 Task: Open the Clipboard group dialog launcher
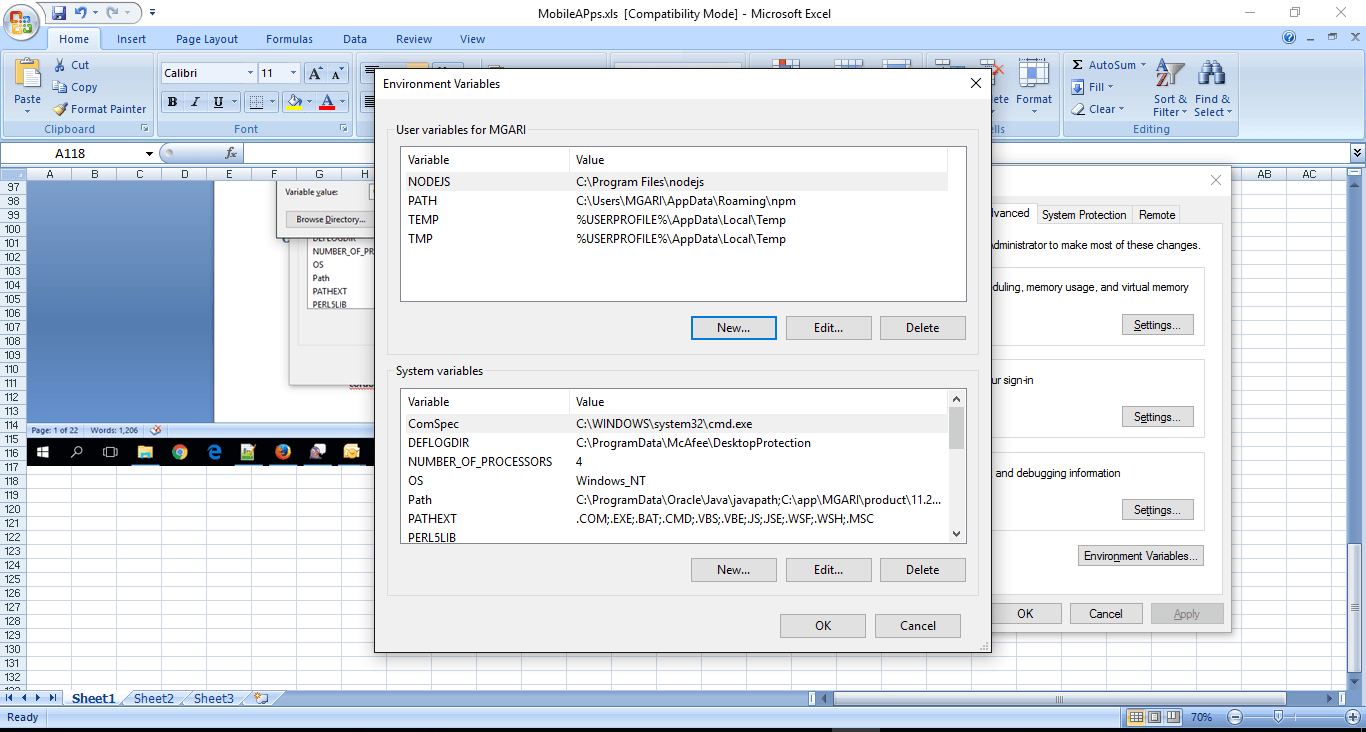click(x=145, y=129)
